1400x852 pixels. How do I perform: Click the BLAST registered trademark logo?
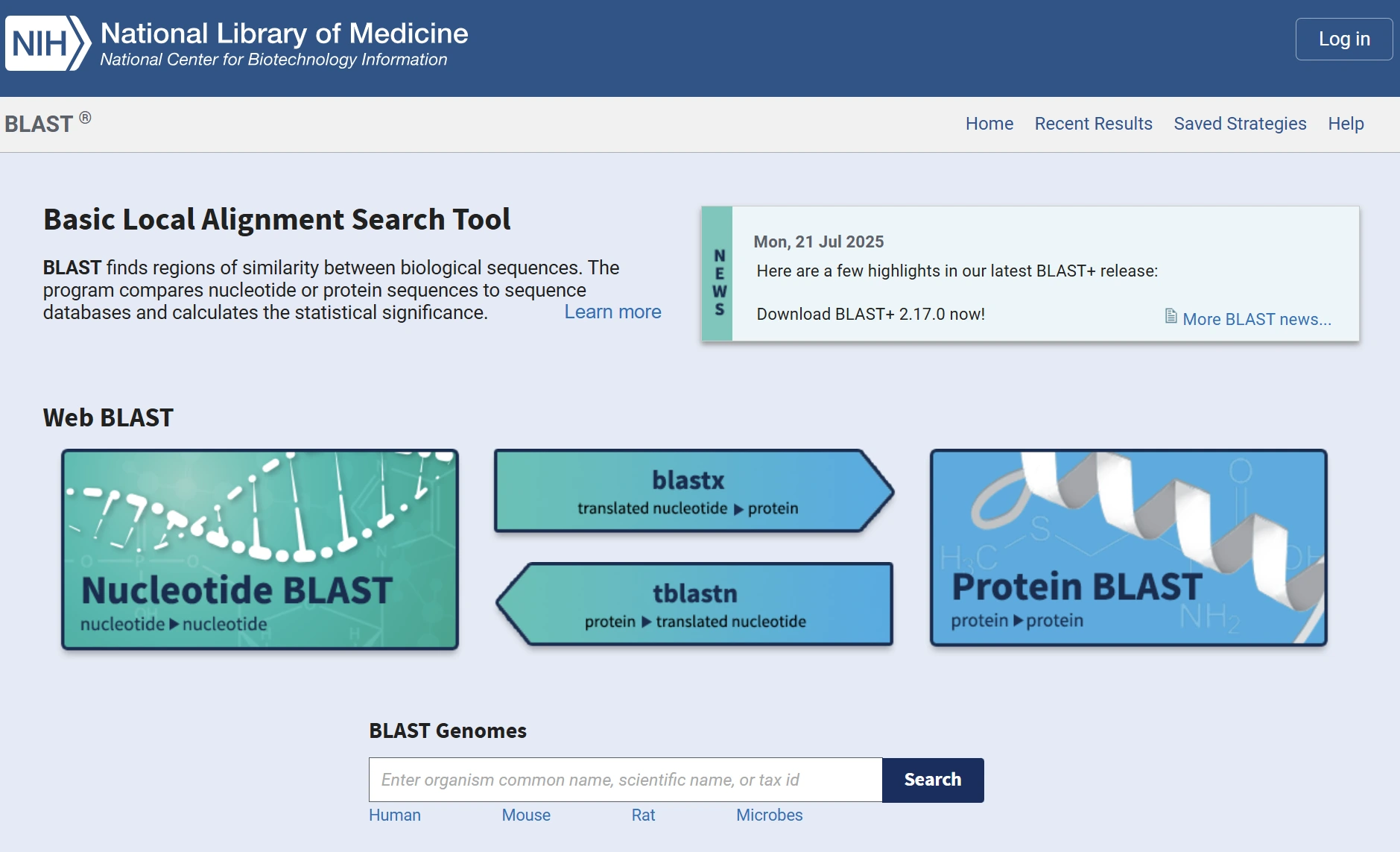48,124
